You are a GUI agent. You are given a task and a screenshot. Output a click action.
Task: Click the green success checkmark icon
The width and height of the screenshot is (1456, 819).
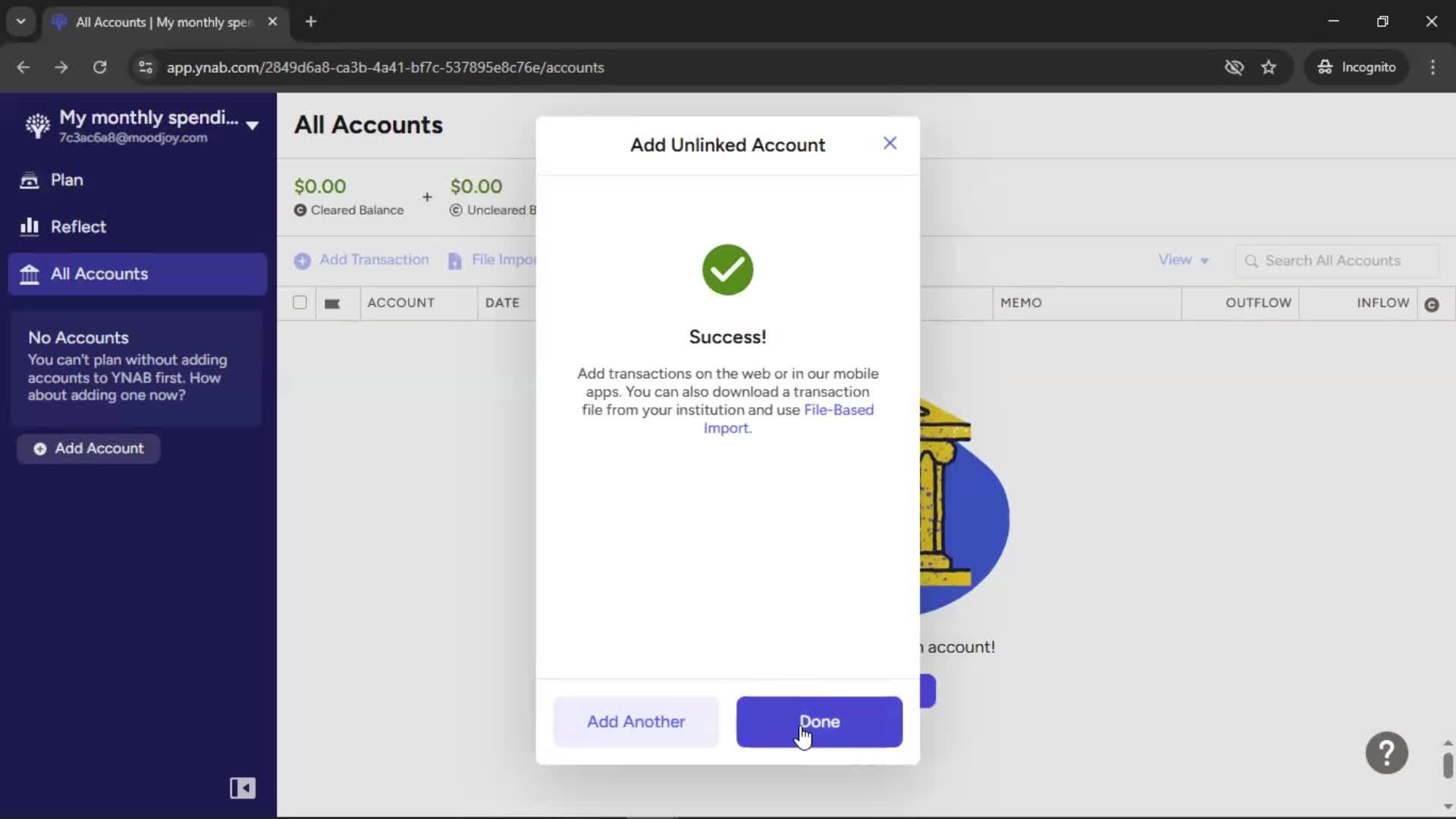click(727, 269)
